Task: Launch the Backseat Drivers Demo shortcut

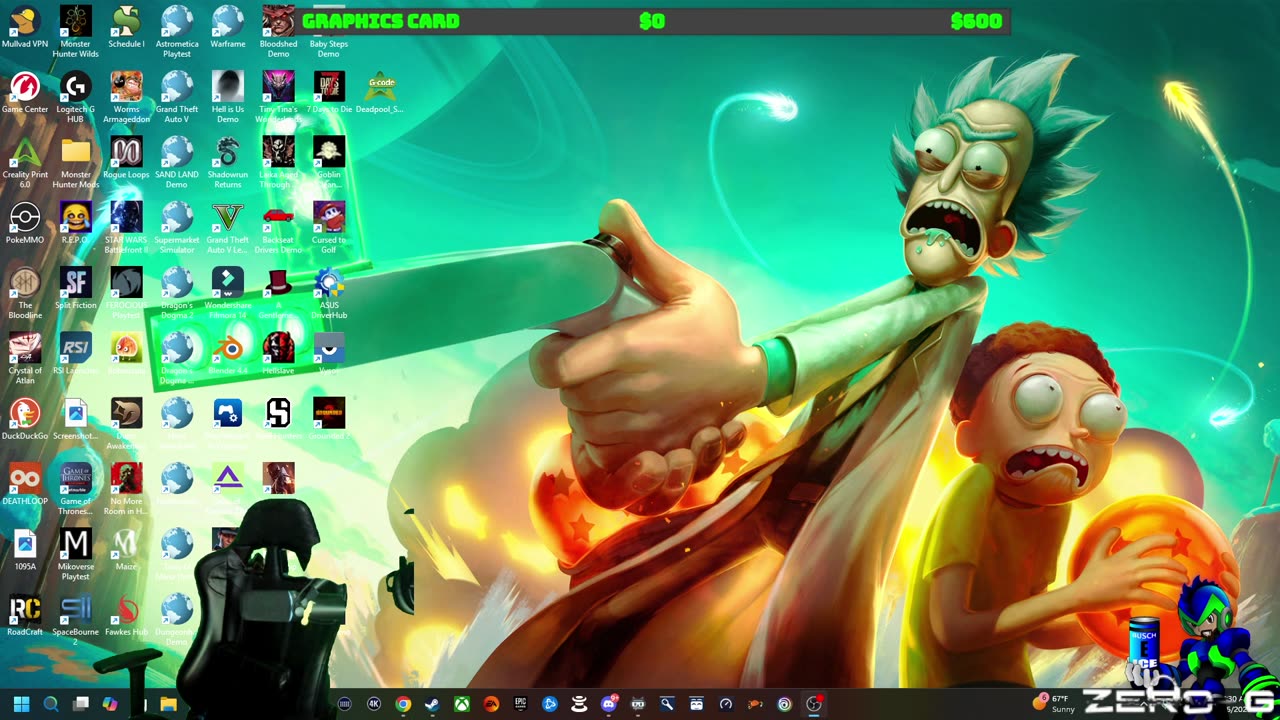Action: [278, 228]
